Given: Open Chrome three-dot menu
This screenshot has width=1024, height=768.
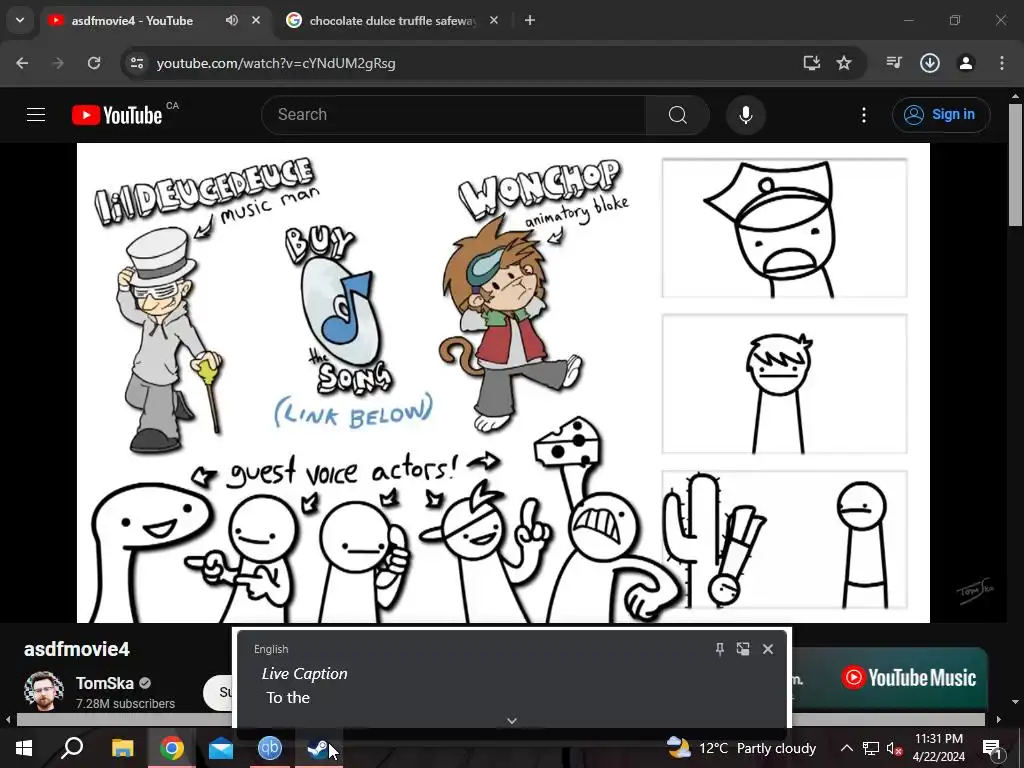Looking at the screenshot, I should tap(1002, 63).
